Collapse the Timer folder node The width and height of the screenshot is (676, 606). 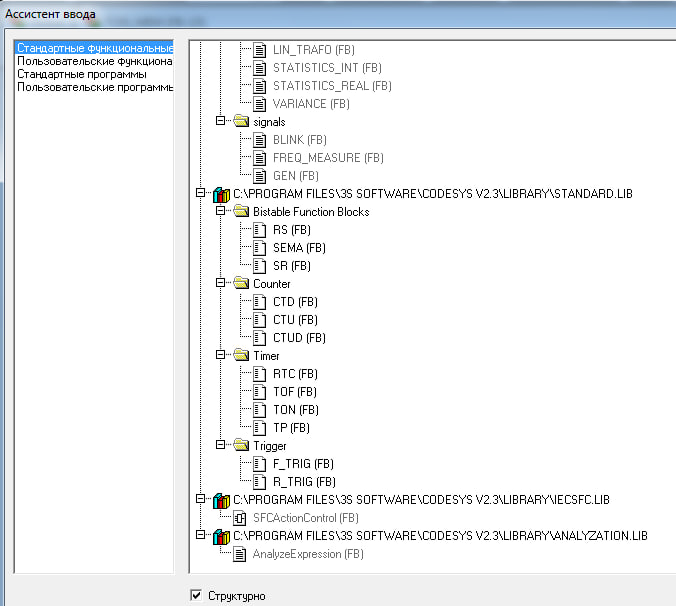[220, 355]
